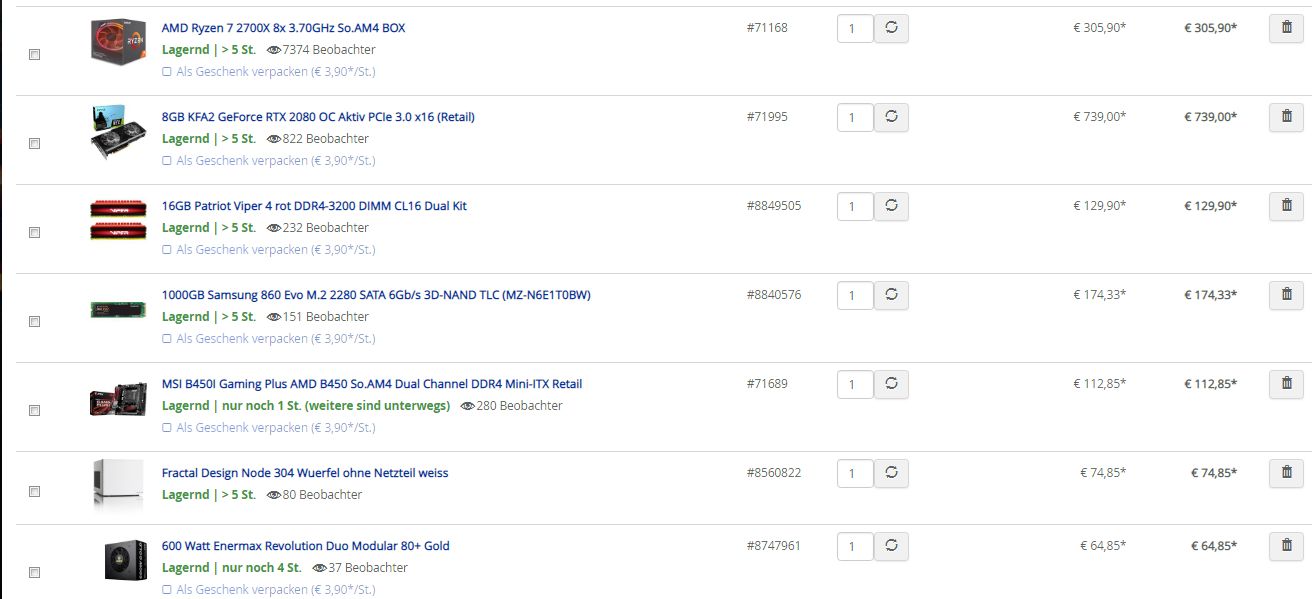Update quantity for Fractal Design Node 304
1314x599 pixels.
891,474
